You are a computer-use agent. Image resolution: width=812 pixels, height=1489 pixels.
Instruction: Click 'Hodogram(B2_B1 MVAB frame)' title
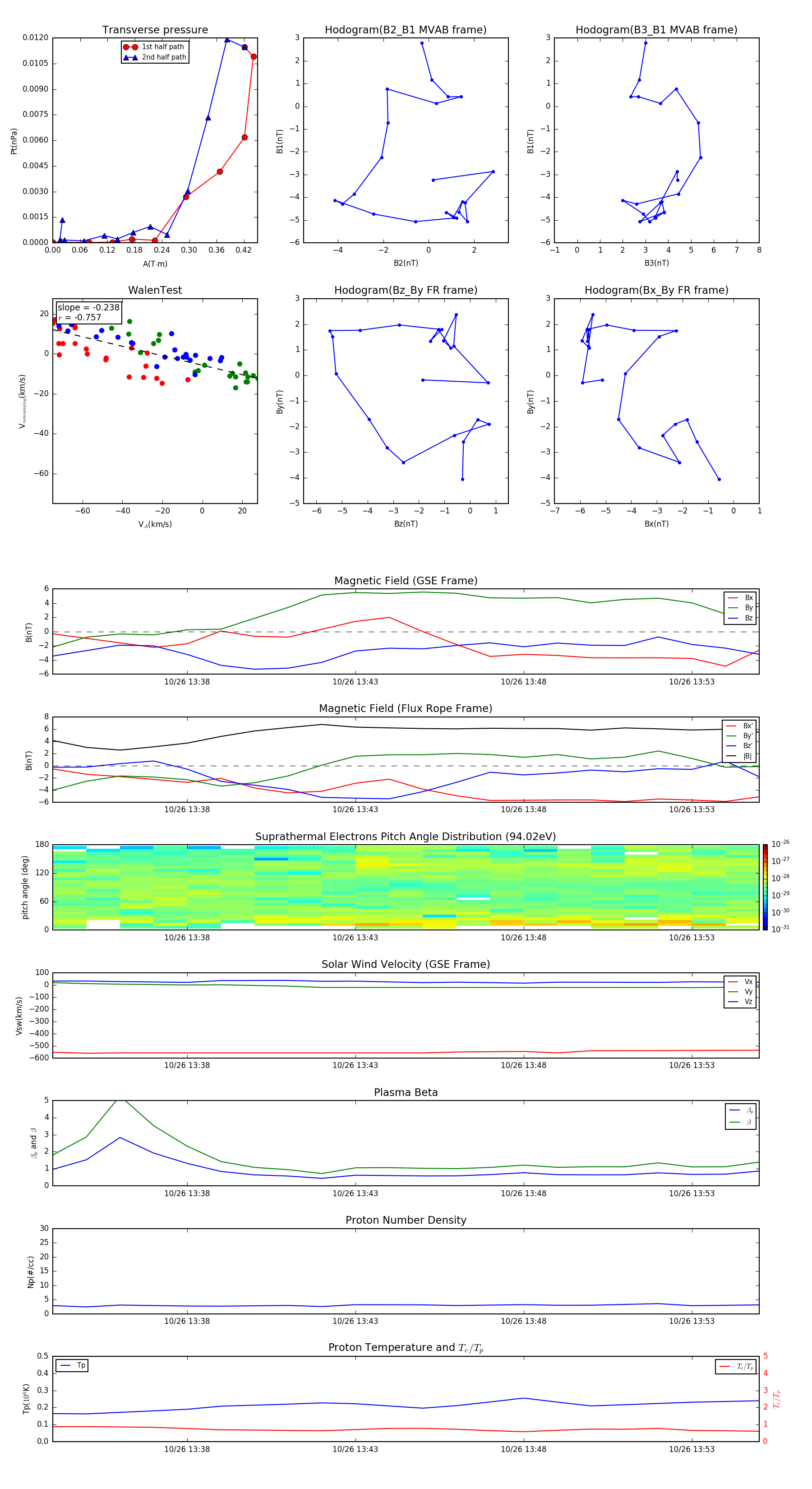(406, 30)
